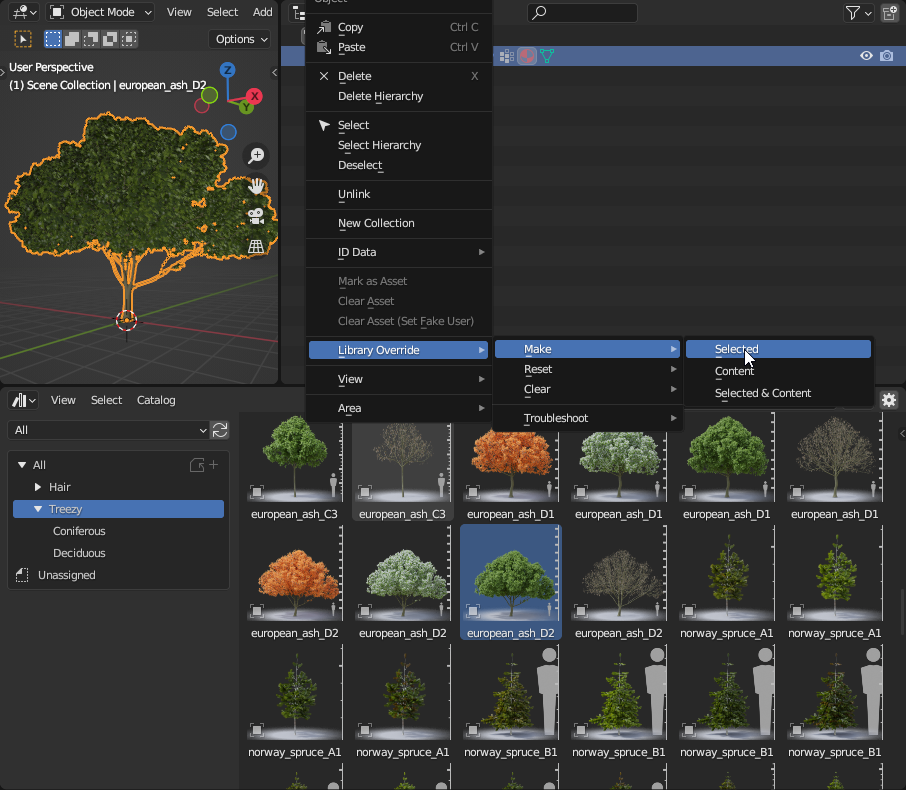The width and height of the screenshot is (906, 790).
Task: Click the pan hand icon in viewport
Action: click(257, 186)
